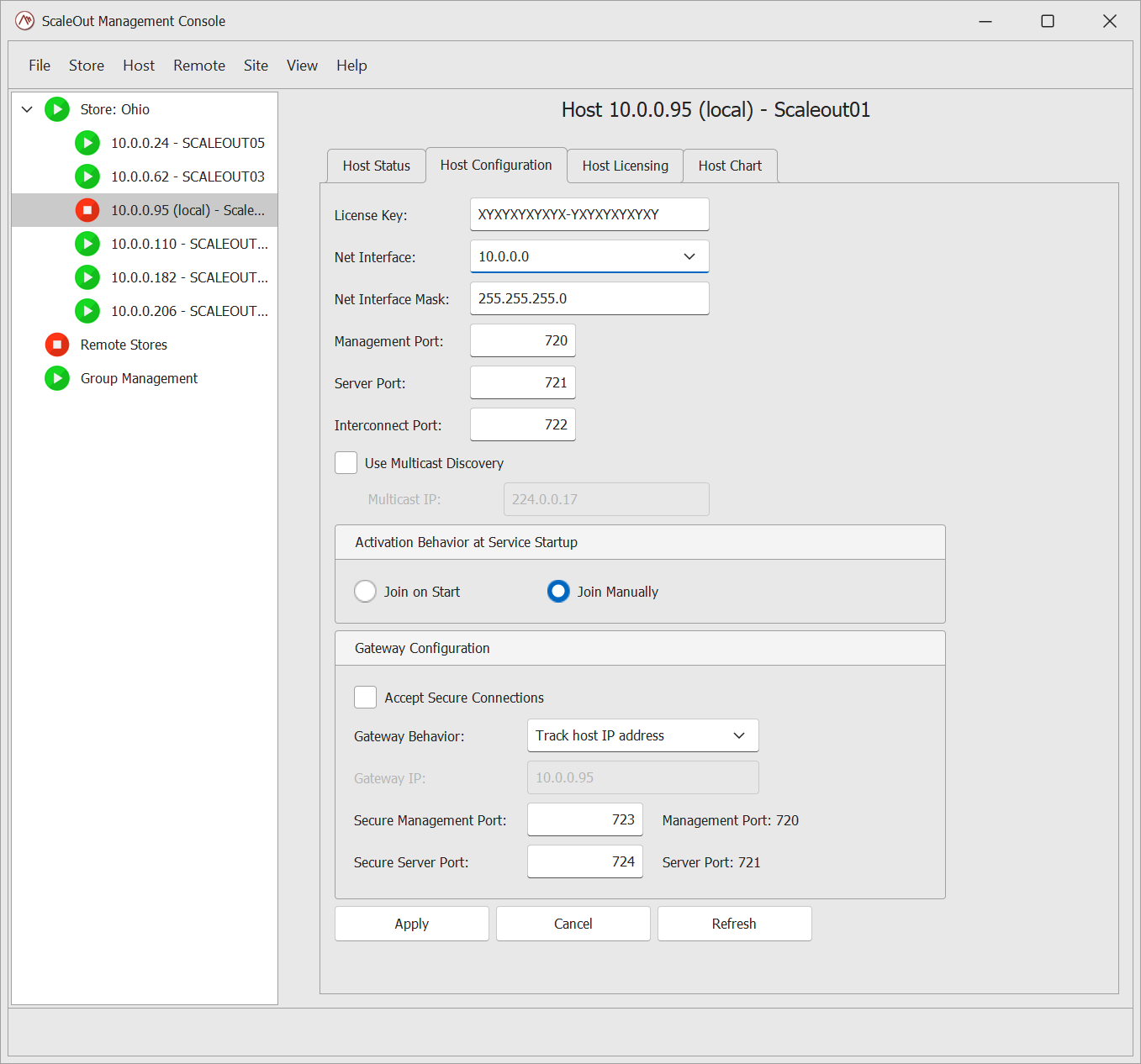Switch to the Host Chart tab

(x=730, y=166)
